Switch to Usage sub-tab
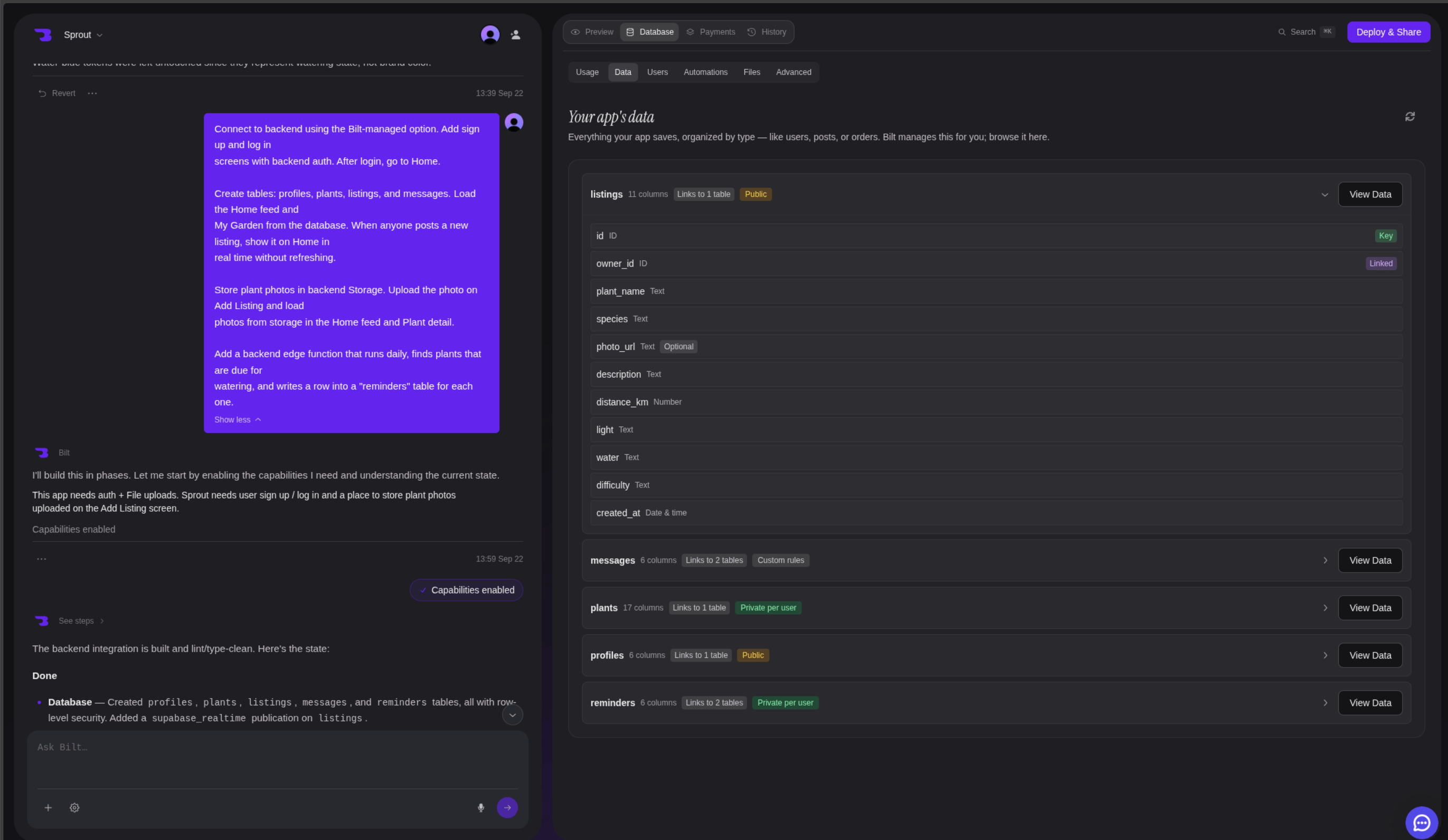Viewport: 1448px width, 840px height. pyautogui.click(x=587, y=72)
